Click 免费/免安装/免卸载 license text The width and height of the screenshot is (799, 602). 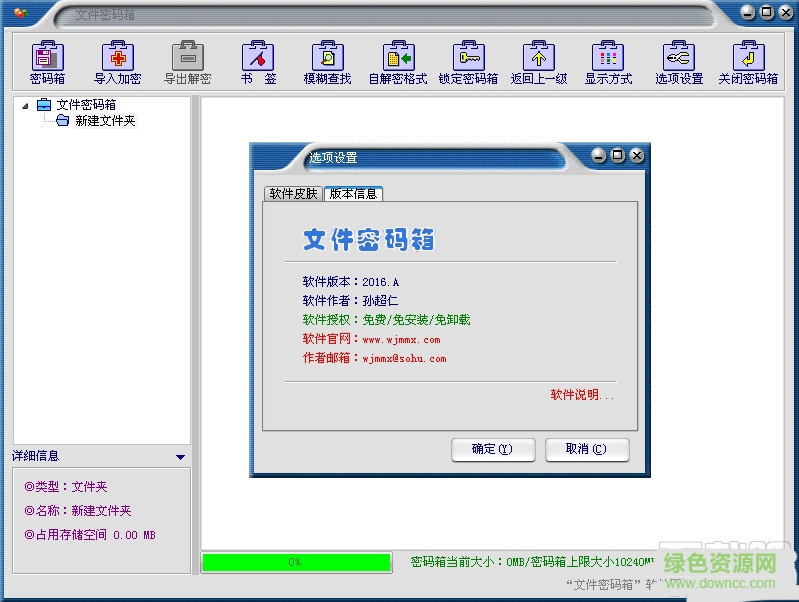coord(416,320)
